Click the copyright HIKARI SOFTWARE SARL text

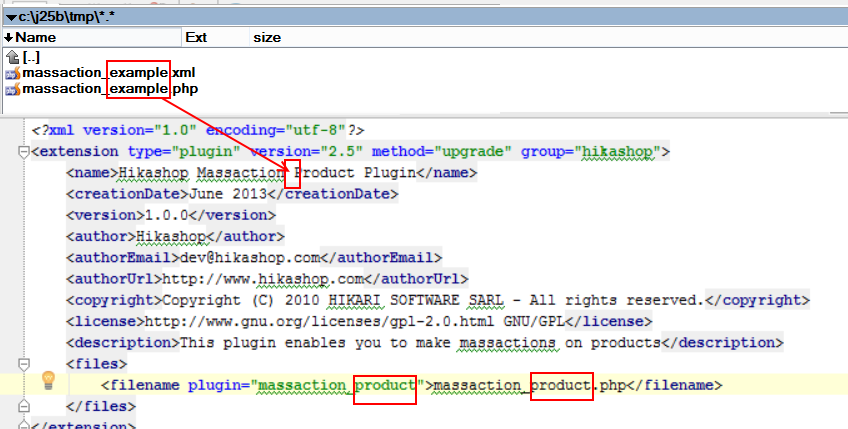(416, 300)
